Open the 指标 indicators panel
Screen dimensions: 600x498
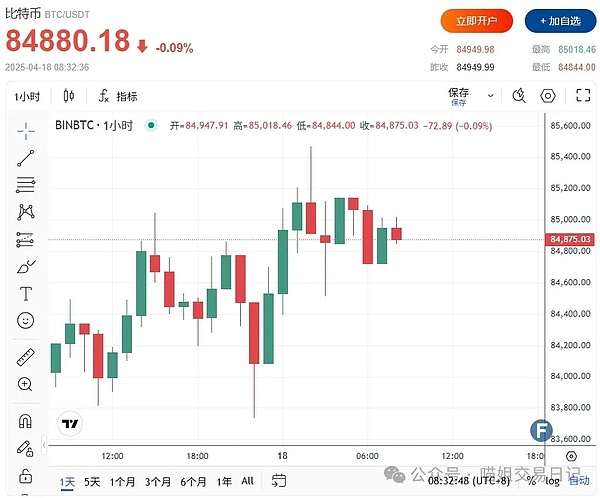point(118,96)
